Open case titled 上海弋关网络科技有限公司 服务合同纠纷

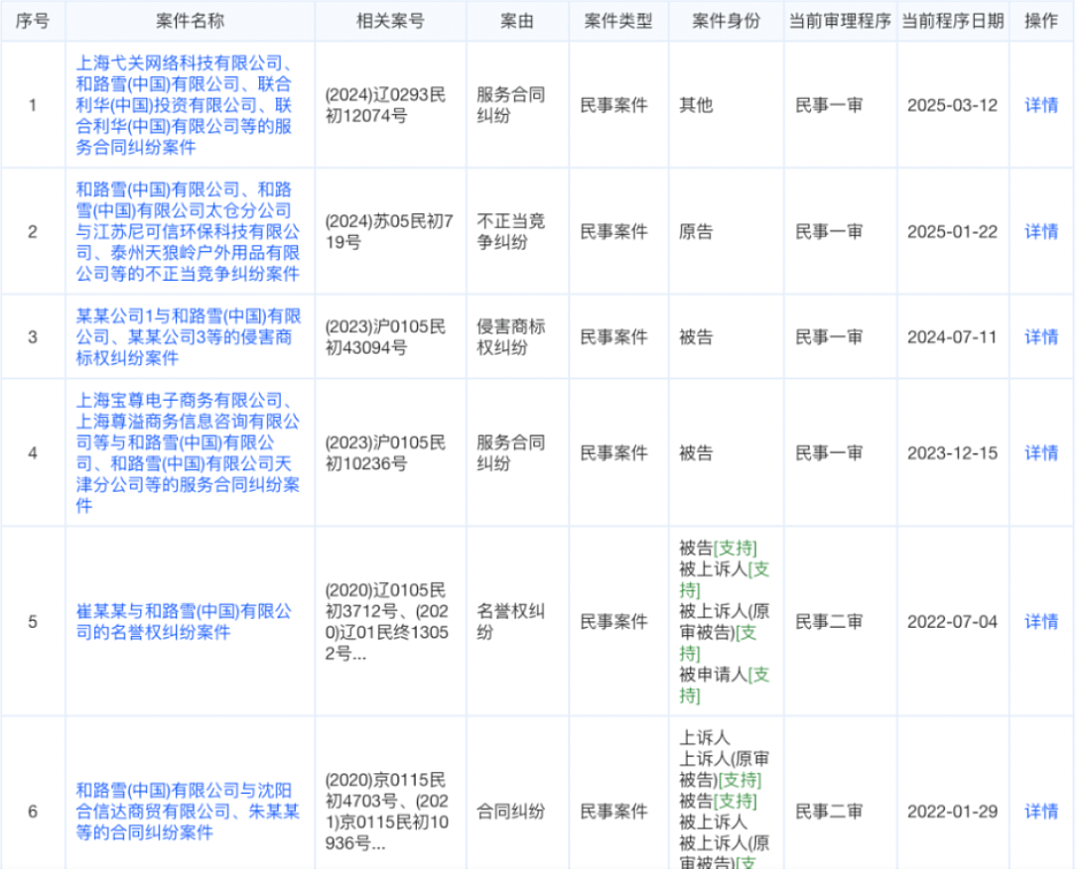(x=185, y=105)
